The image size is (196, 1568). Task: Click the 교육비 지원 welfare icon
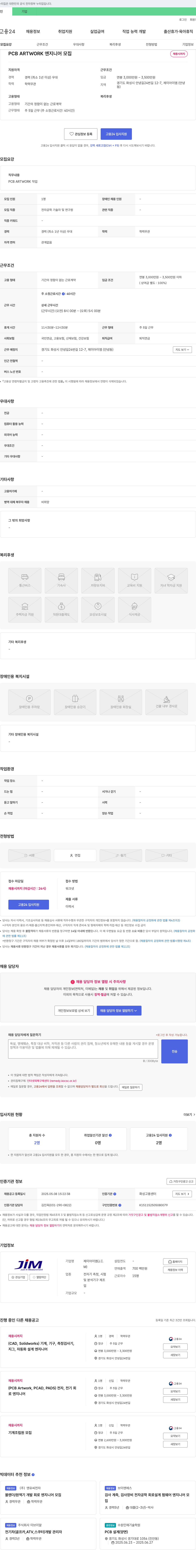[x=135, y=581]
